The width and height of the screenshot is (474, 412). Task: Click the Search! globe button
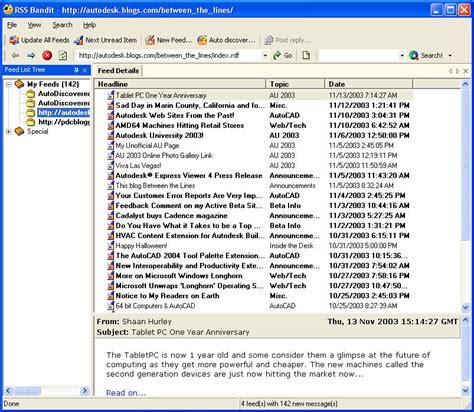(426, 55)
